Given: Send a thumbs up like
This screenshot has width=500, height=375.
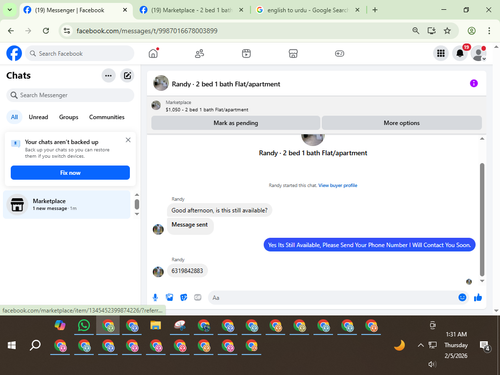Looking at the screenshot, I should pyautogui.click(x=478, y=297).
